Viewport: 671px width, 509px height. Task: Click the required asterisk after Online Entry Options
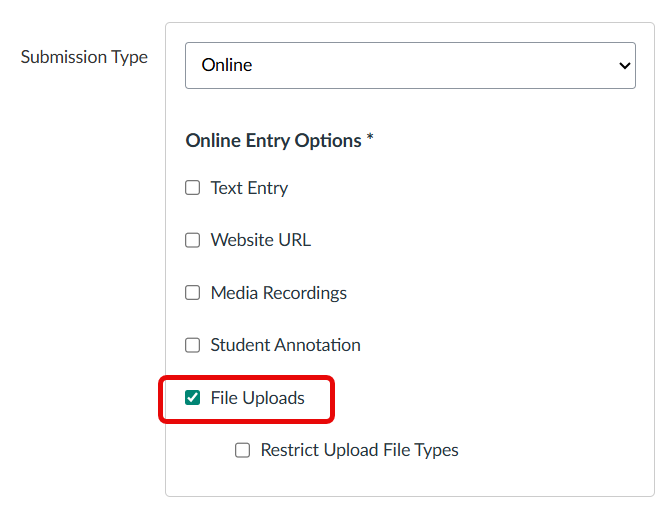[x=370, y=139]
